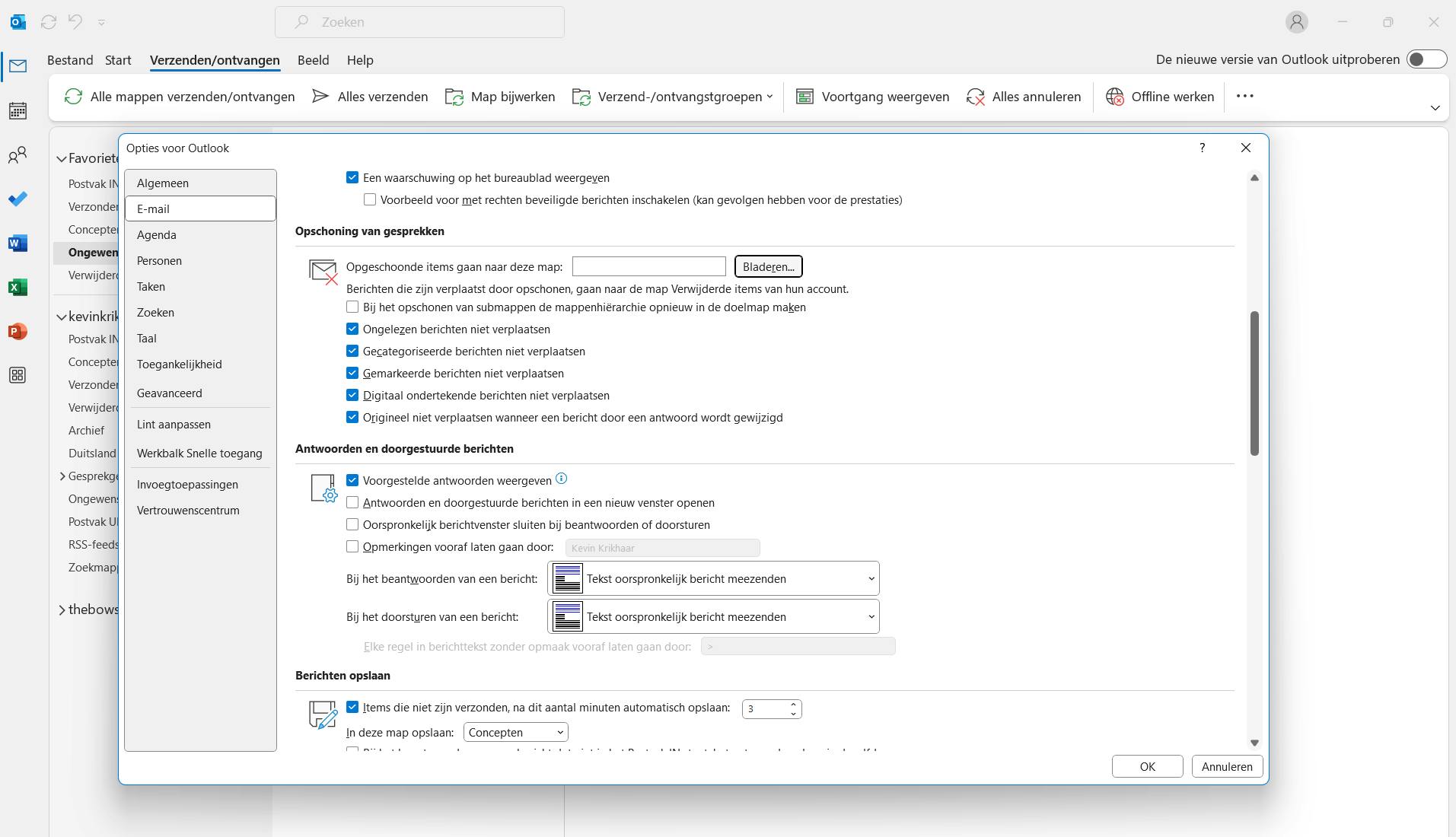Launch Word from the left rail
This screenshot has width=1456, height=837.
pyautogui.click(x=18, y=243)
